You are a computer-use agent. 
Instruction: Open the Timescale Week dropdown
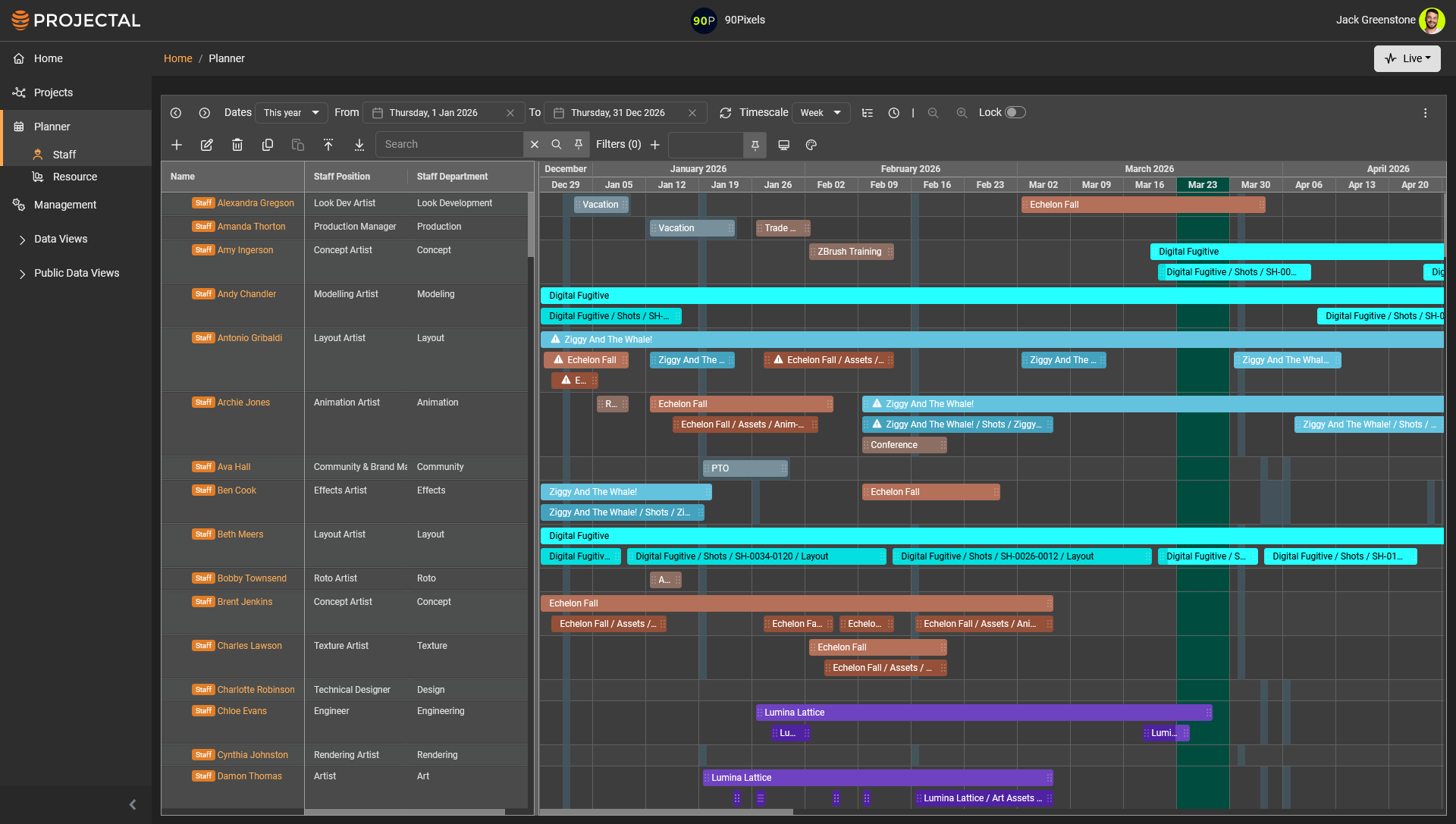pyautogui.click(x=821, y=113)
